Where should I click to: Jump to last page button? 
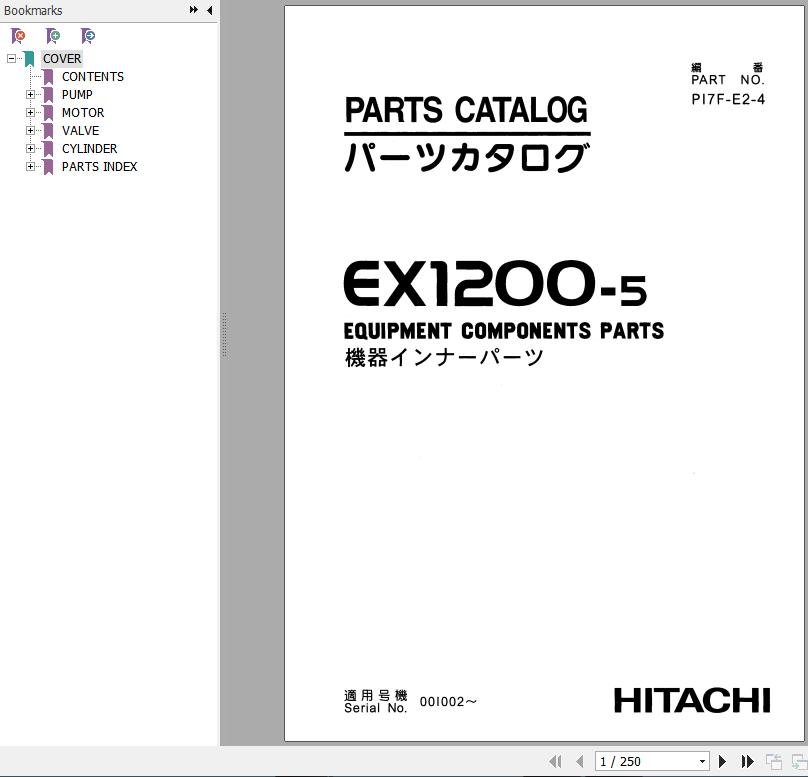[747, 761]
